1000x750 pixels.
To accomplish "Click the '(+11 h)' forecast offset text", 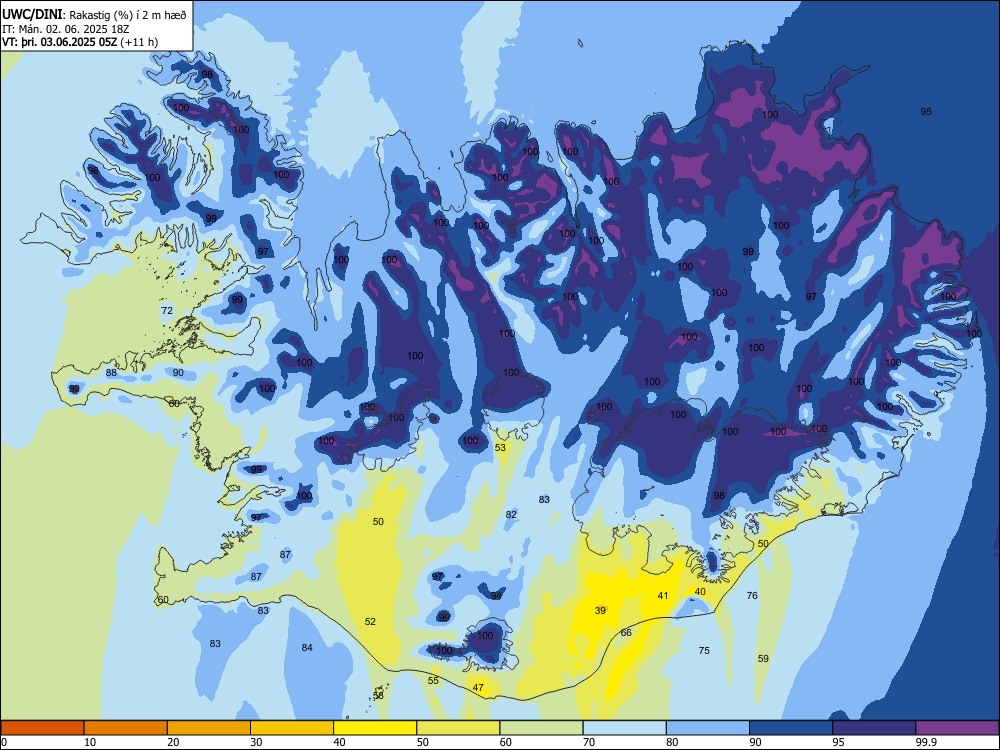I will (x=139, y=42).
